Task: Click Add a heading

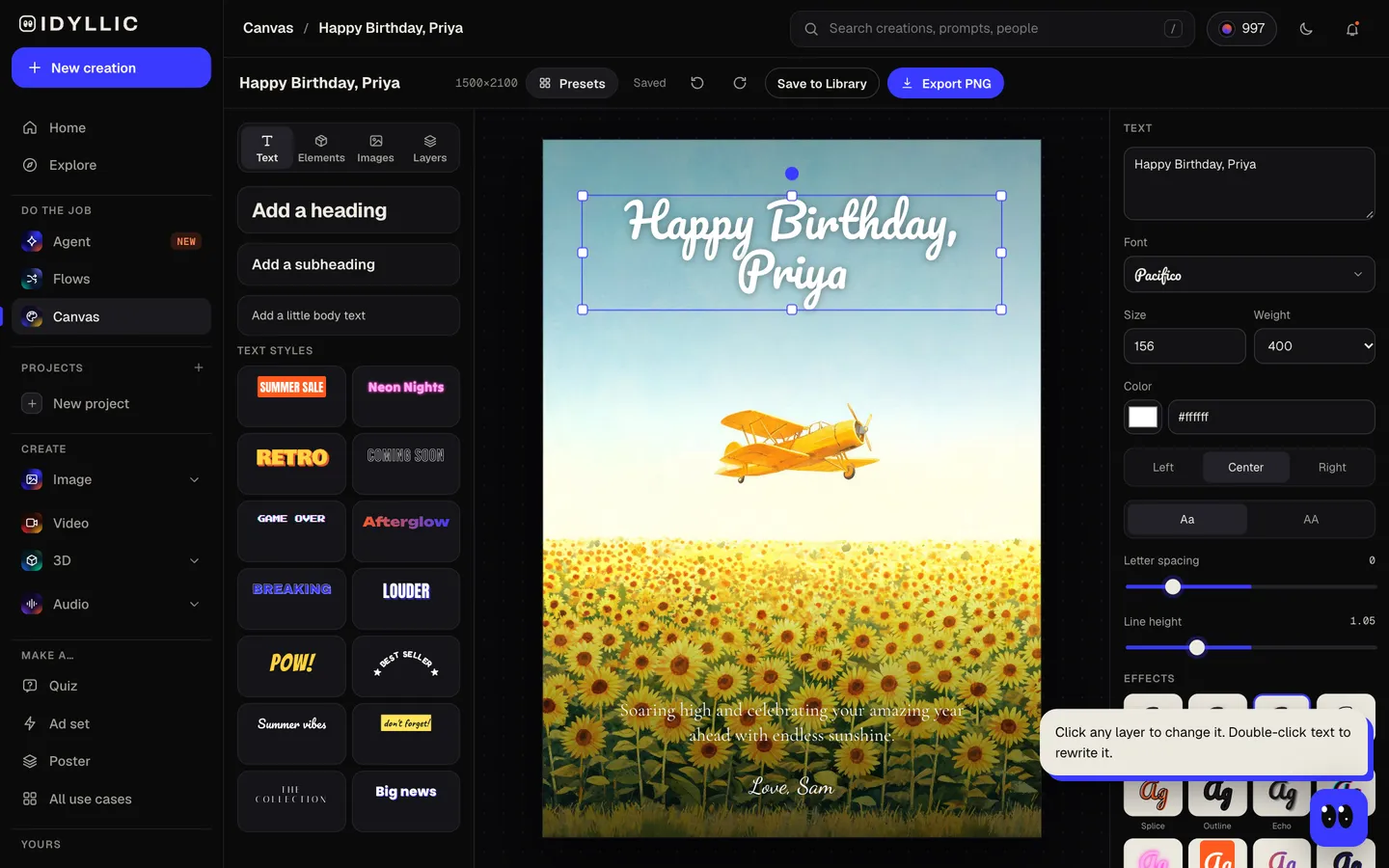Action: click(x=348, y=210)
